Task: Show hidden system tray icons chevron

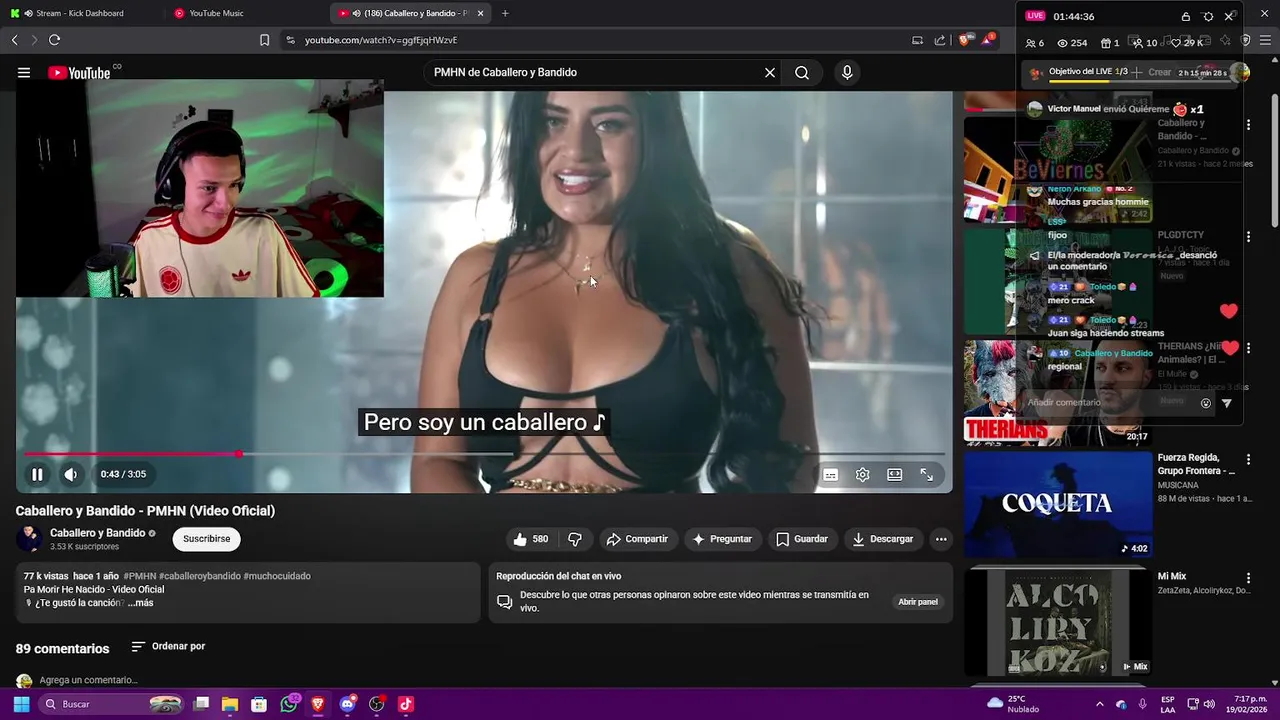Action: (1099, 704)
